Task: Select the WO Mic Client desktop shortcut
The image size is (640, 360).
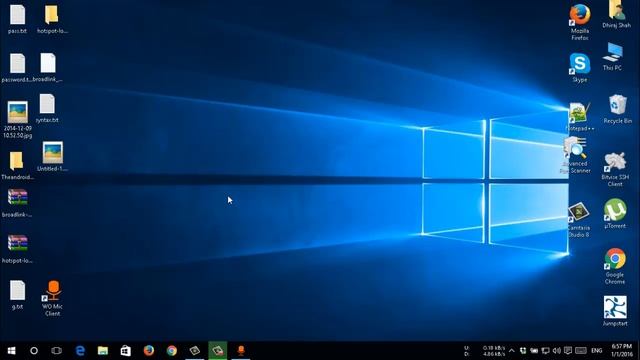Action: click(52, 298)
